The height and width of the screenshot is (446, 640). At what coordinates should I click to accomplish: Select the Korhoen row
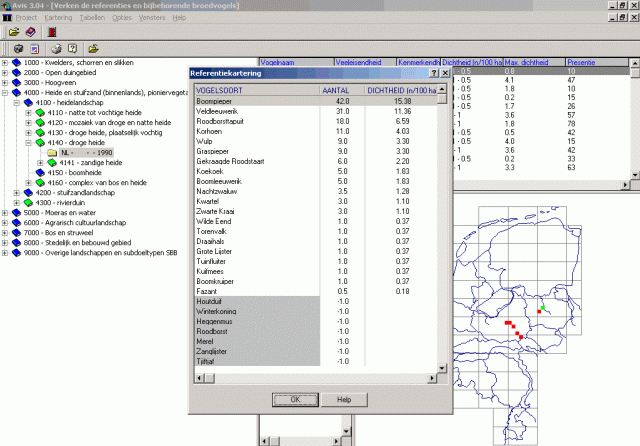316,131
